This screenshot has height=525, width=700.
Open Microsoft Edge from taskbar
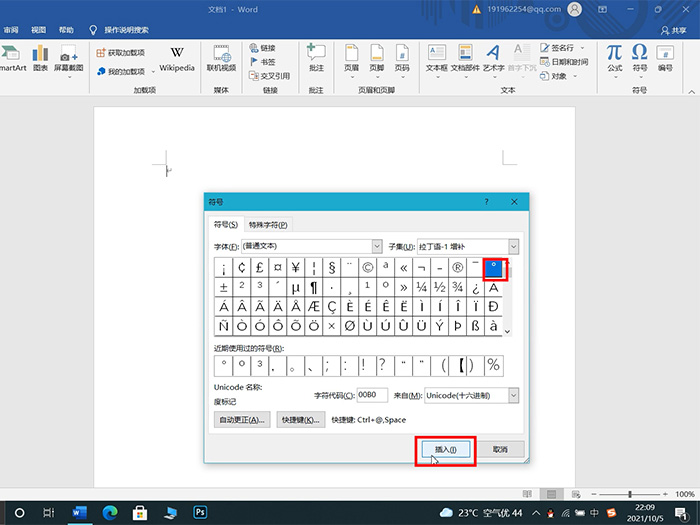pyautogui.click(x=110, y=512)
